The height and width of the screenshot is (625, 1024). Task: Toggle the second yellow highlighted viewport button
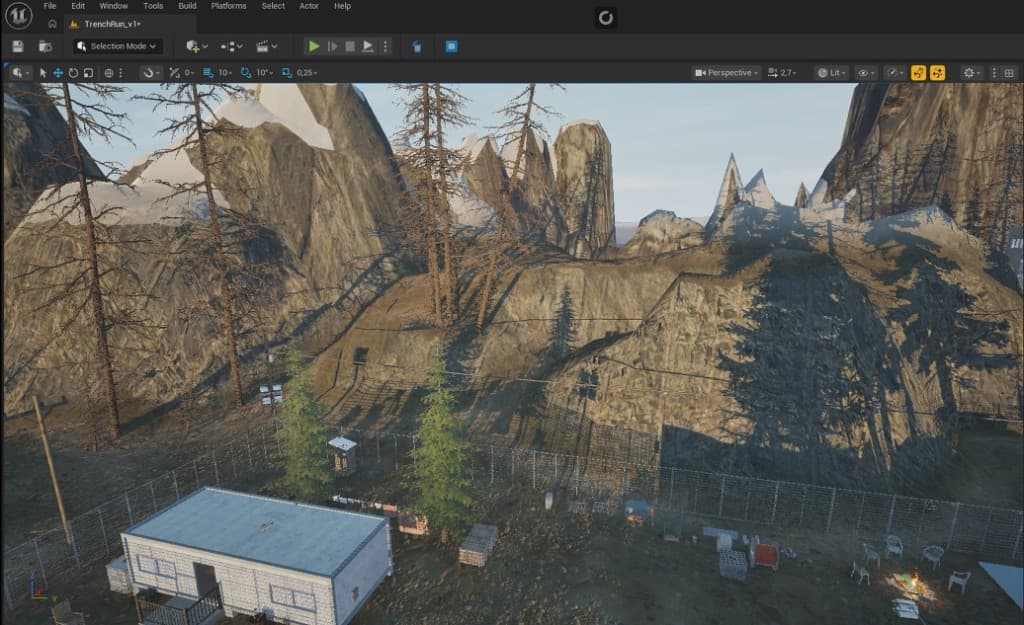pos(938,72)
